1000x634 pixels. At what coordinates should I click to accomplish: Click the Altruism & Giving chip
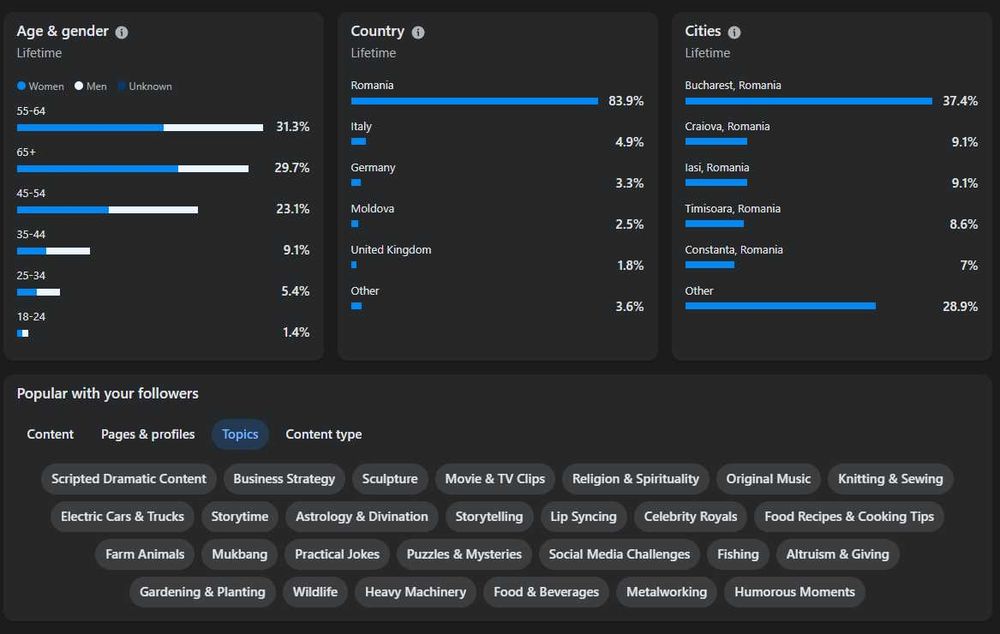pos(837,554)
